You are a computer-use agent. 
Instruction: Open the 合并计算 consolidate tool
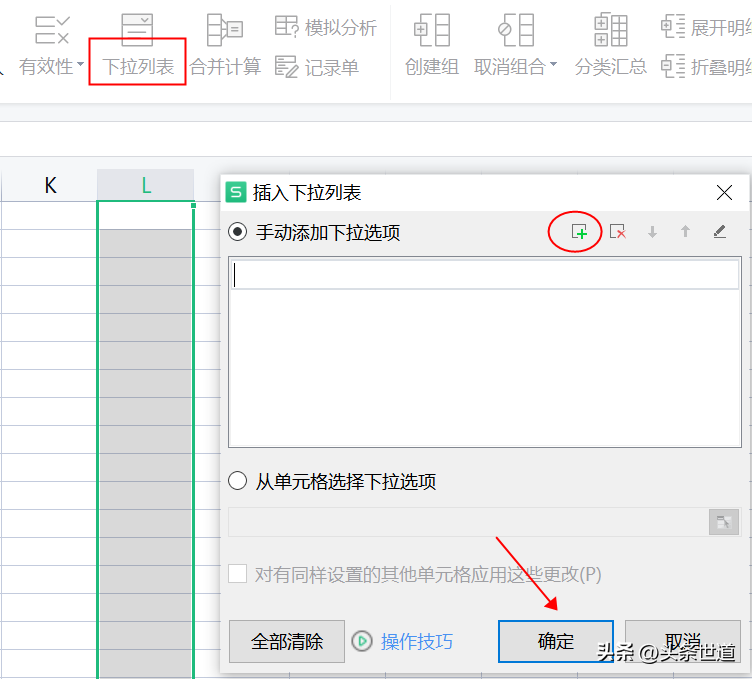tap(225, 46)
